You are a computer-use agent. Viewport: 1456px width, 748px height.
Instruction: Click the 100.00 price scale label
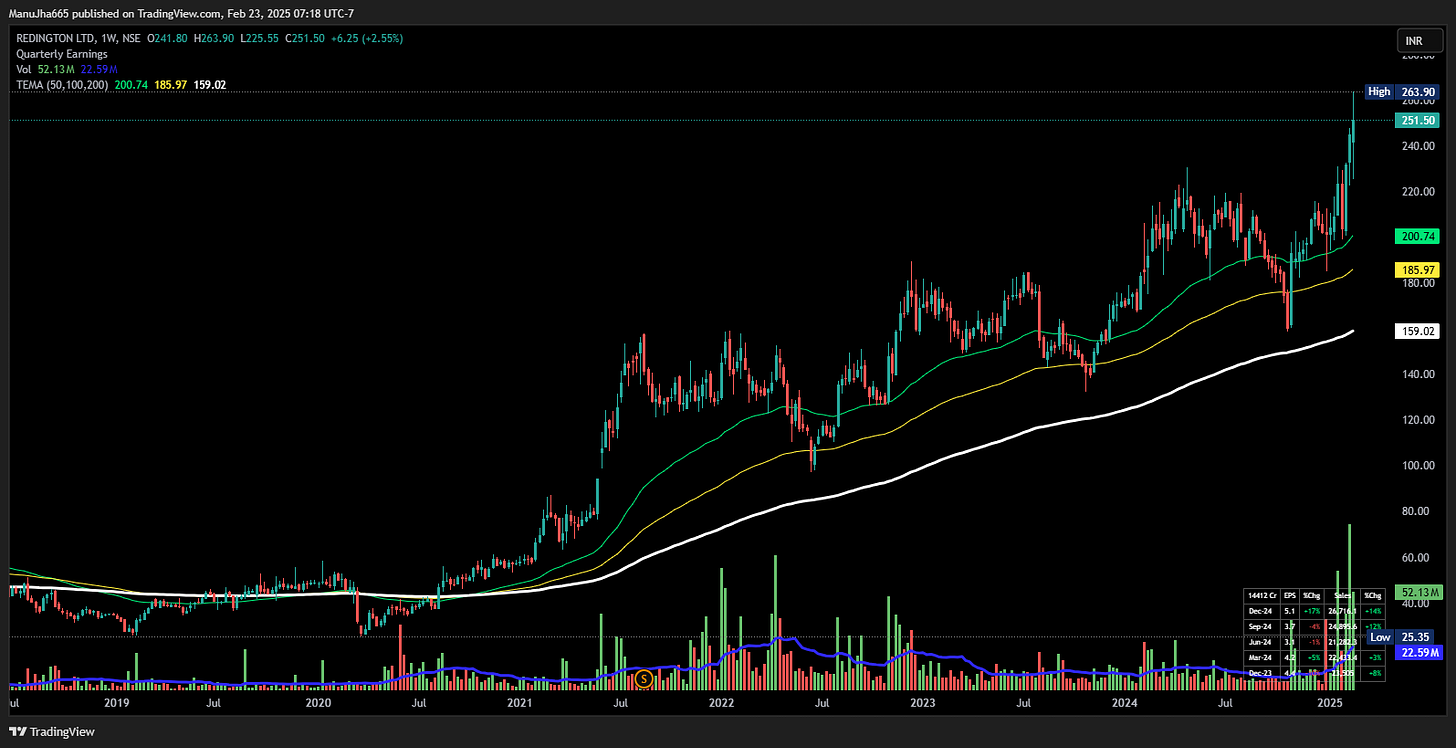[x=1418, y=466]
